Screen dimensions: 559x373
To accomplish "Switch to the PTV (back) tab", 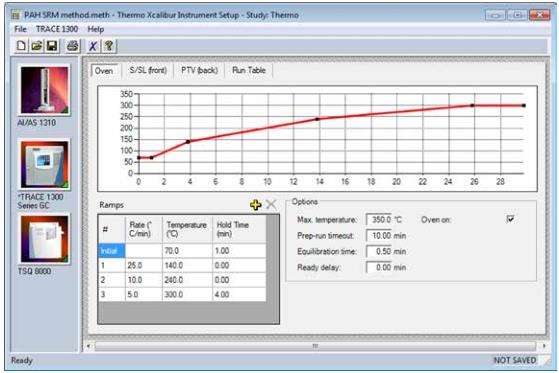I will 199,71.
